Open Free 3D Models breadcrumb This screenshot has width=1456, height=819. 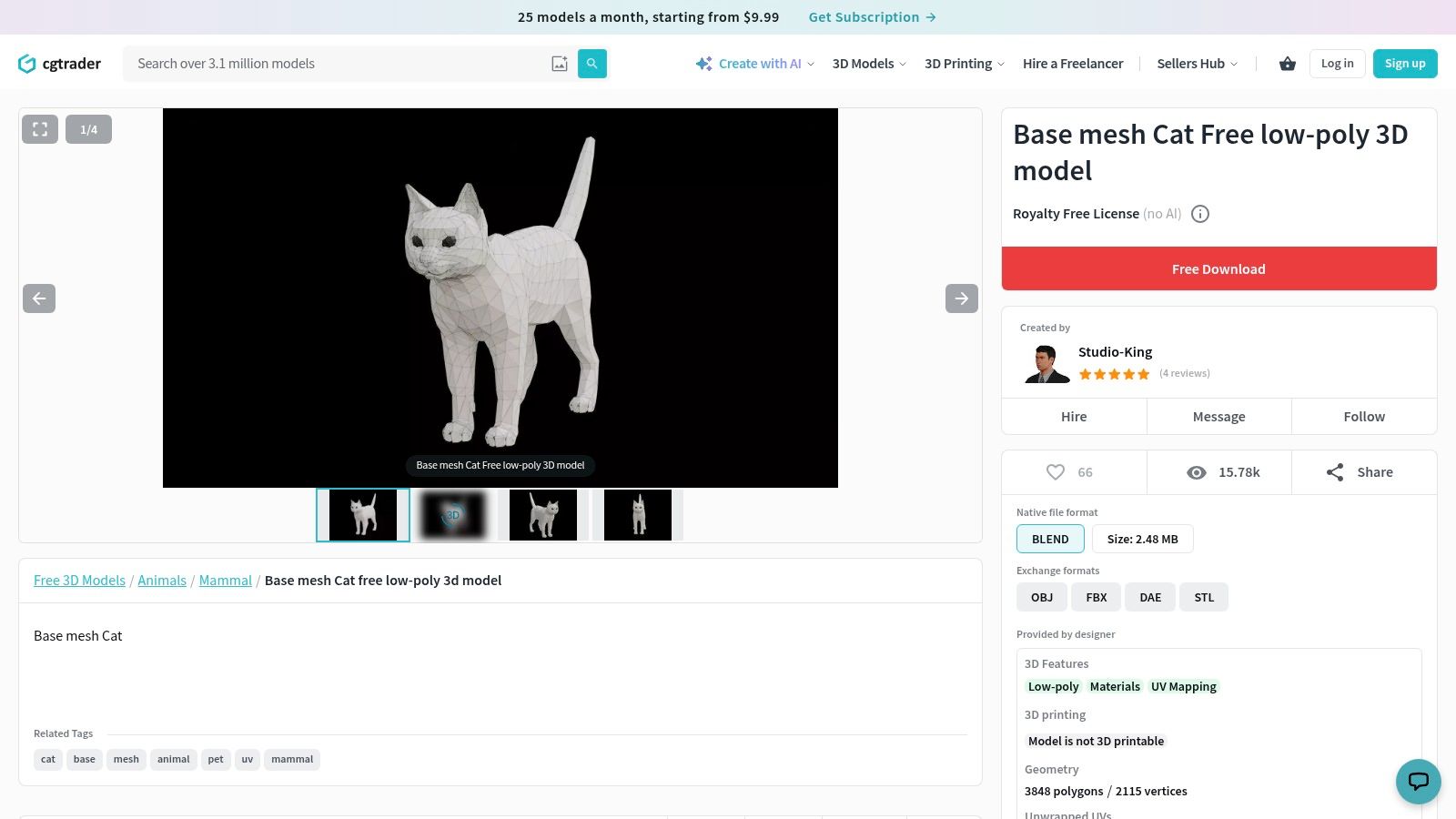click(79, 581)
